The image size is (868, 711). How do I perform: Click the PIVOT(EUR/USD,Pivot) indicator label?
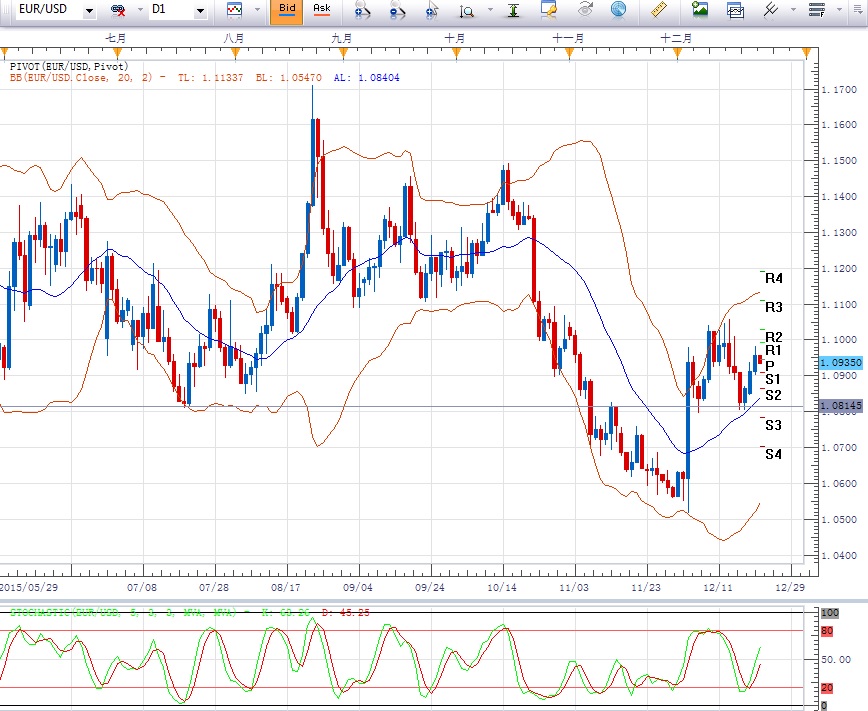(x=62, y=66)
